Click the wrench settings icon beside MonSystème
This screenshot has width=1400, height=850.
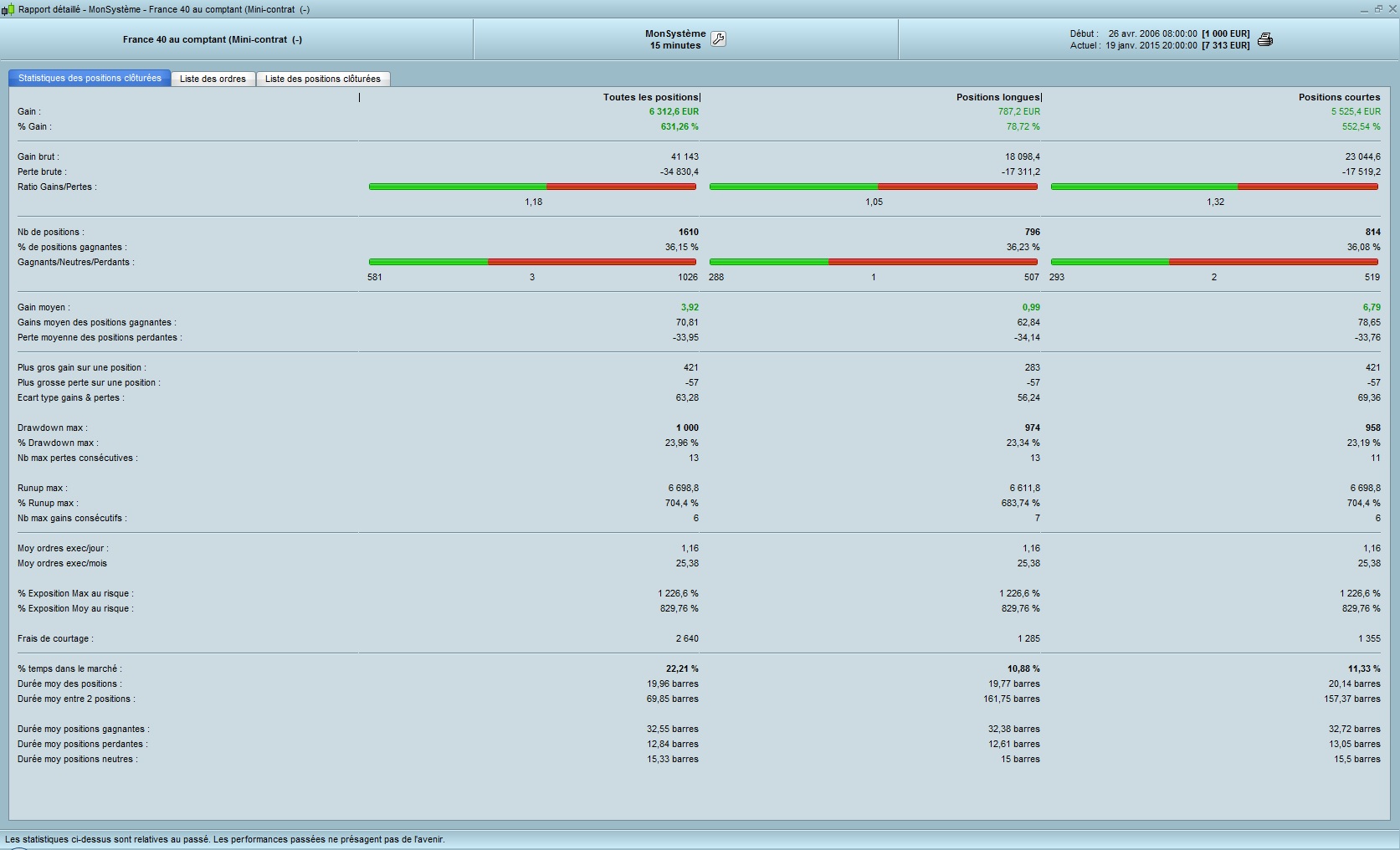tap(718, 39)
